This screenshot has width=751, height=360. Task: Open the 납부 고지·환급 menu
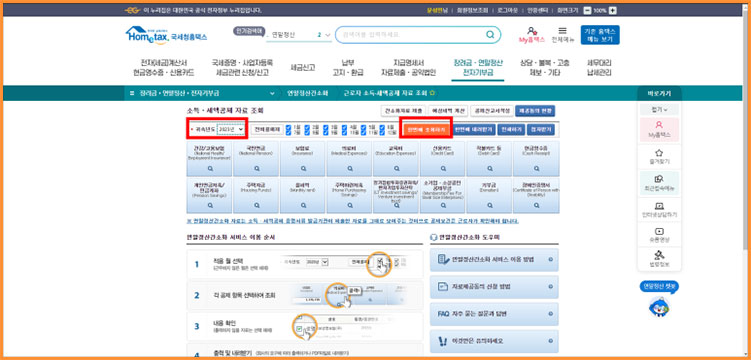point(348,68)
